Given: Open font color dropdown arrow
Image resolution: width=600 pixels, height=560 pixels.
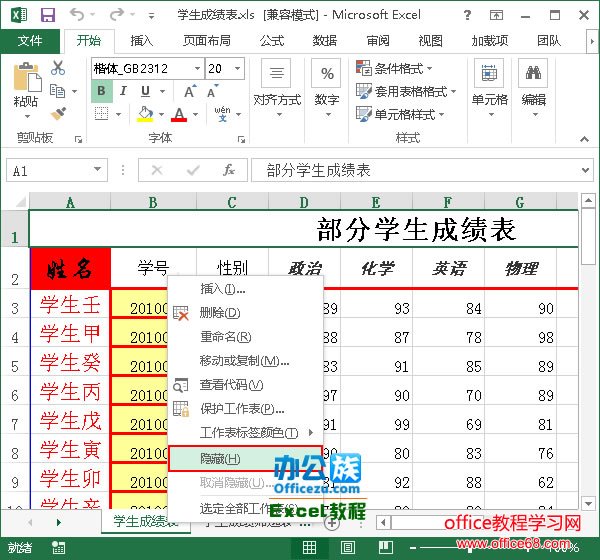Looking at the screenshot, I should pos(196,114).
